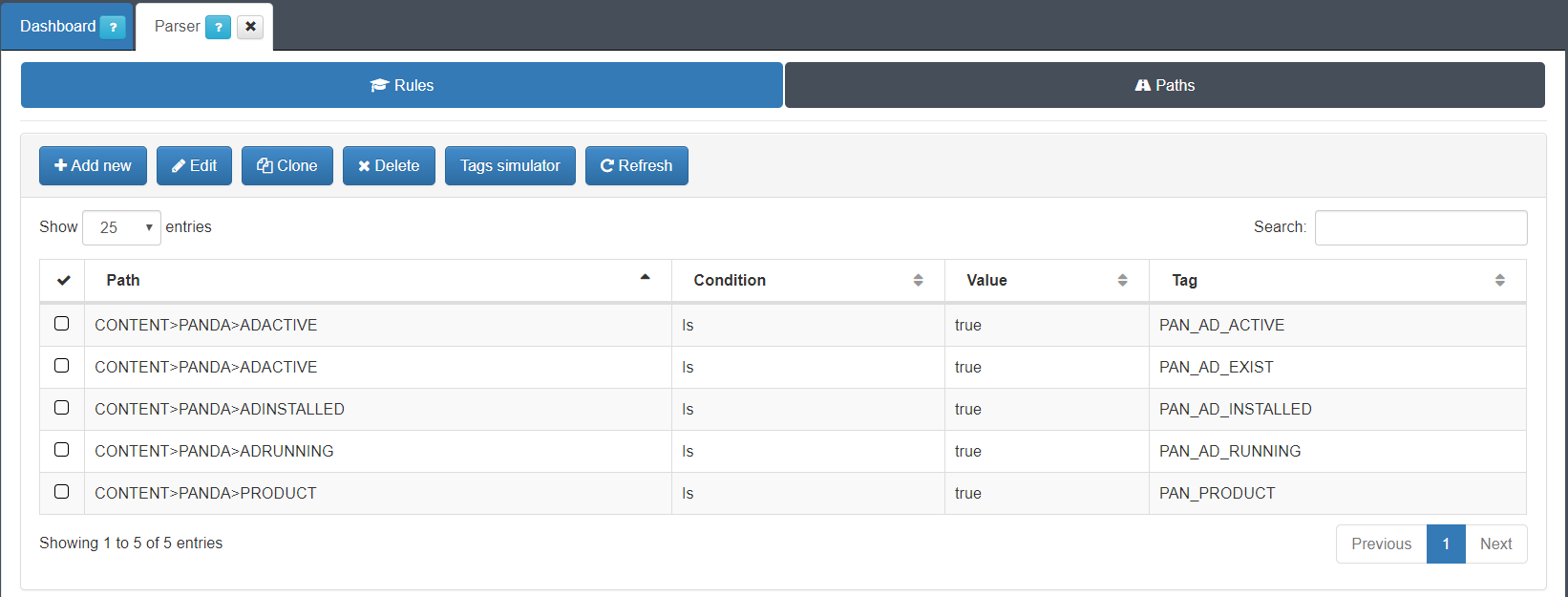Go to the Next page
The height and width of the screenshot is (597, 1568).
1495,544
